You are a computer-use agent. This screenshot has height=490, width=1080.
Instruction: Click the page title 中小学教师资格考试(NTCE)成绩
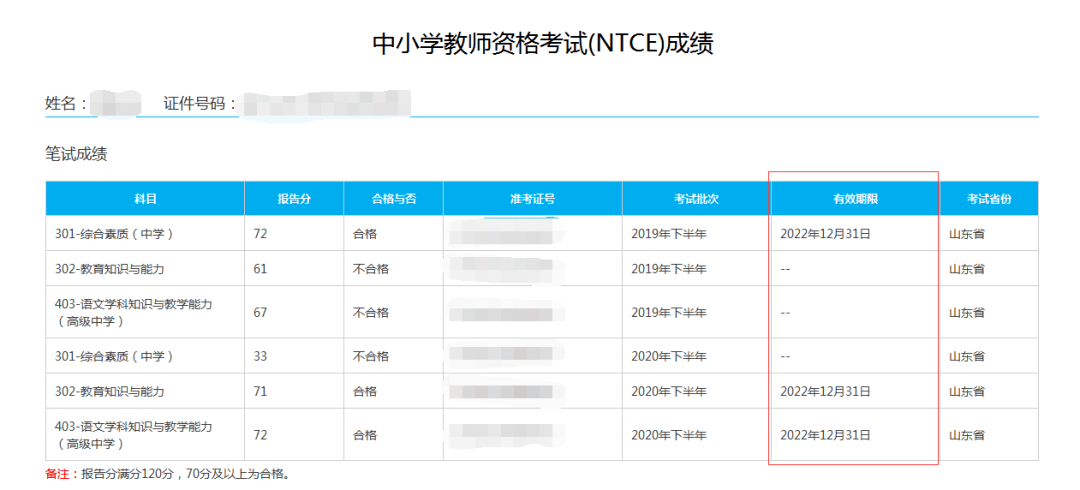[542, 44]
